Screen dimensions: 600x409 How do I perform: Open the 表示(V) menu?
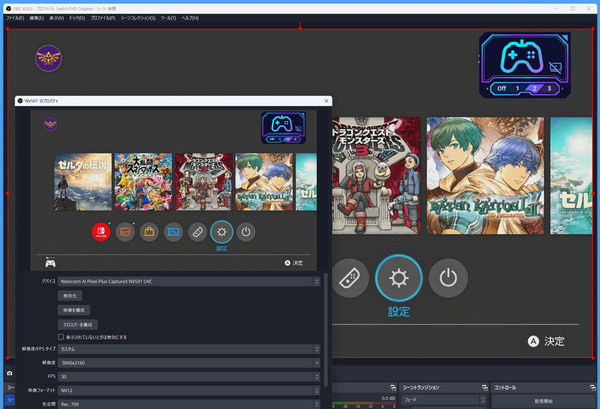(57, 18)
